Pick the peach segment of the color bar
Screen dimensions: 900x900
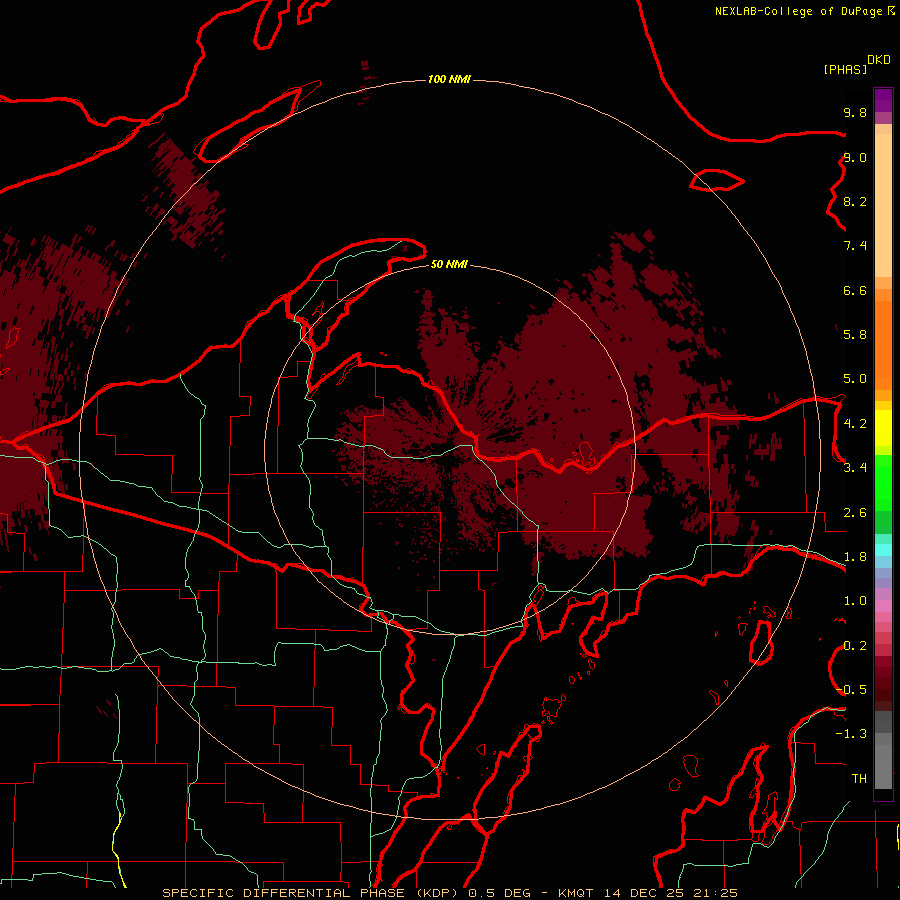click(x=883, y=205)
